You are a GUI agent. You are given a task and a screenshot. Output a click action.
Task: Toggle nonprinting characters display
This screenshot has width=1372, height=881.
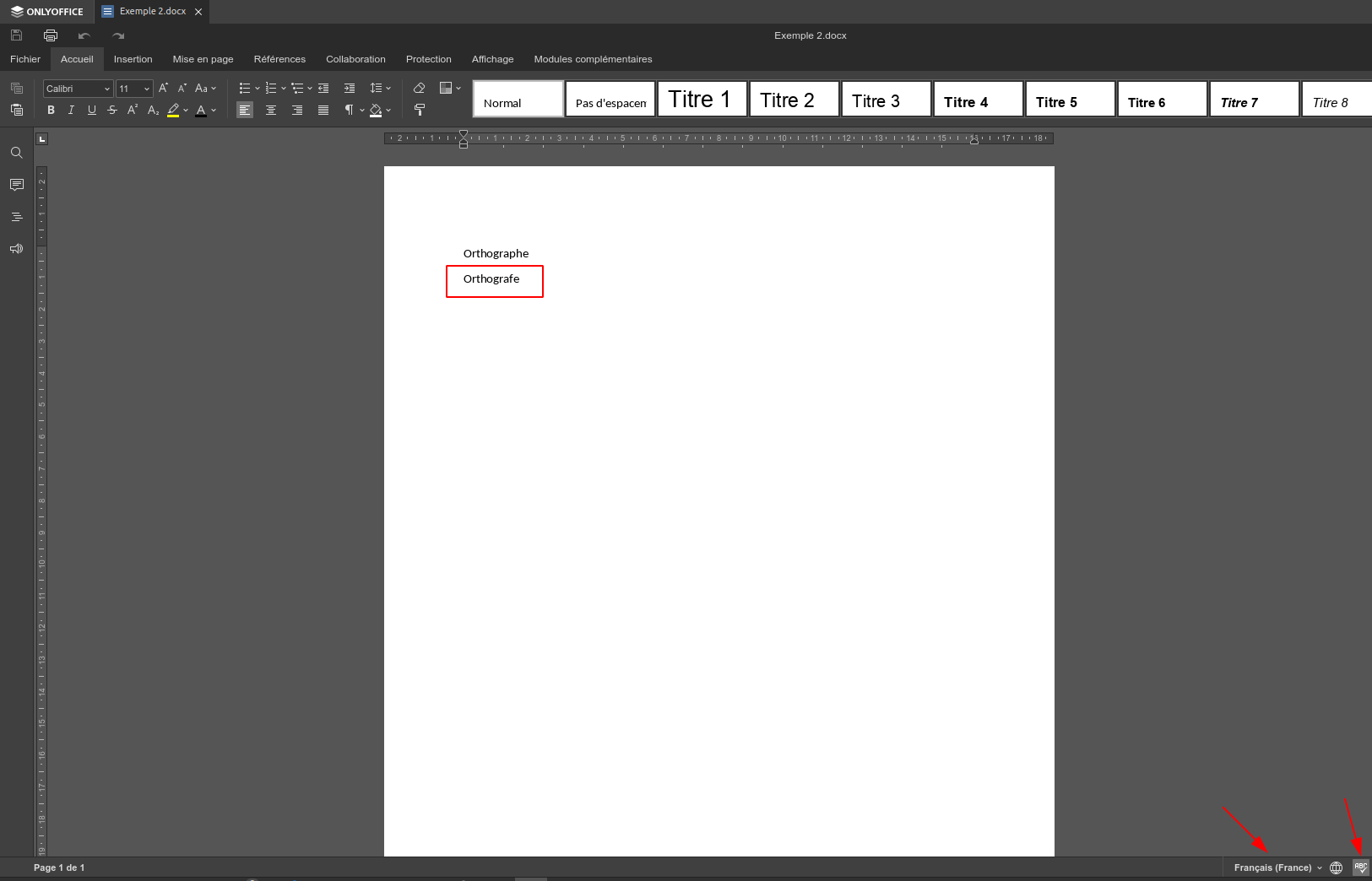tap(349, 110)
